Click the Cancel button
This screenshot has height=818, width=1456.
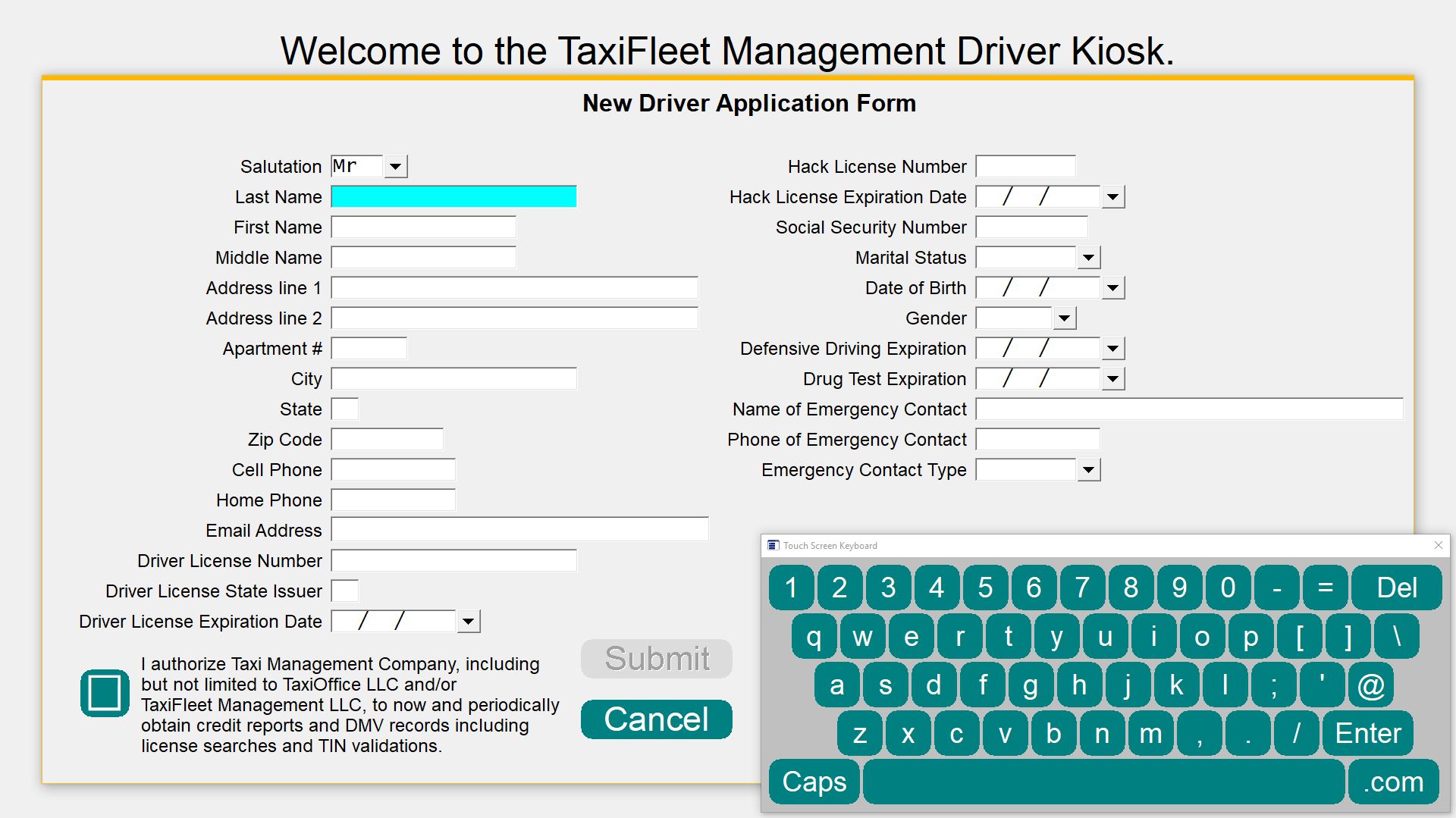656,719
